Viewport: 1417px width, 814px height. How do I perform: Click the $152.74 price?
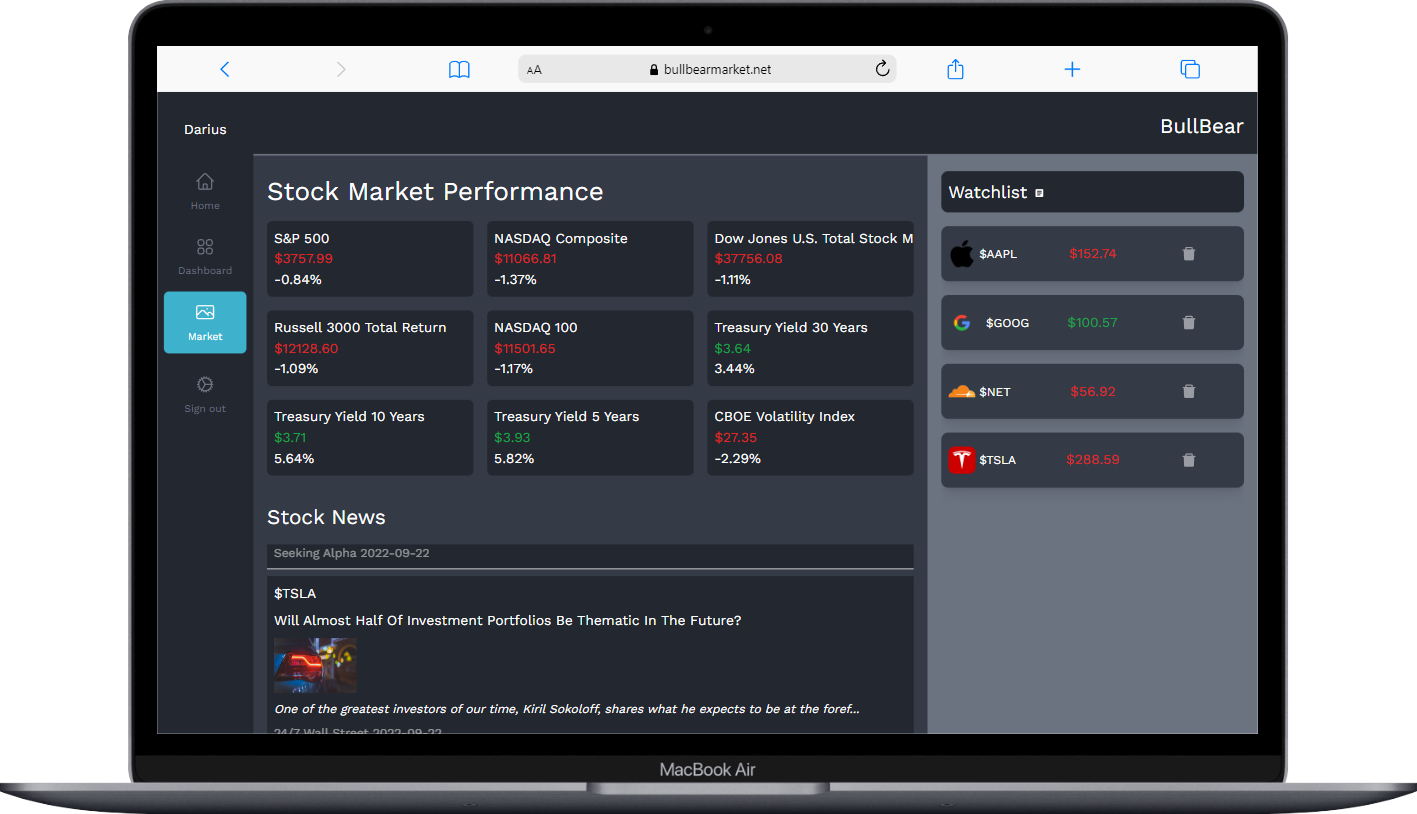(x=1092, y=254)
